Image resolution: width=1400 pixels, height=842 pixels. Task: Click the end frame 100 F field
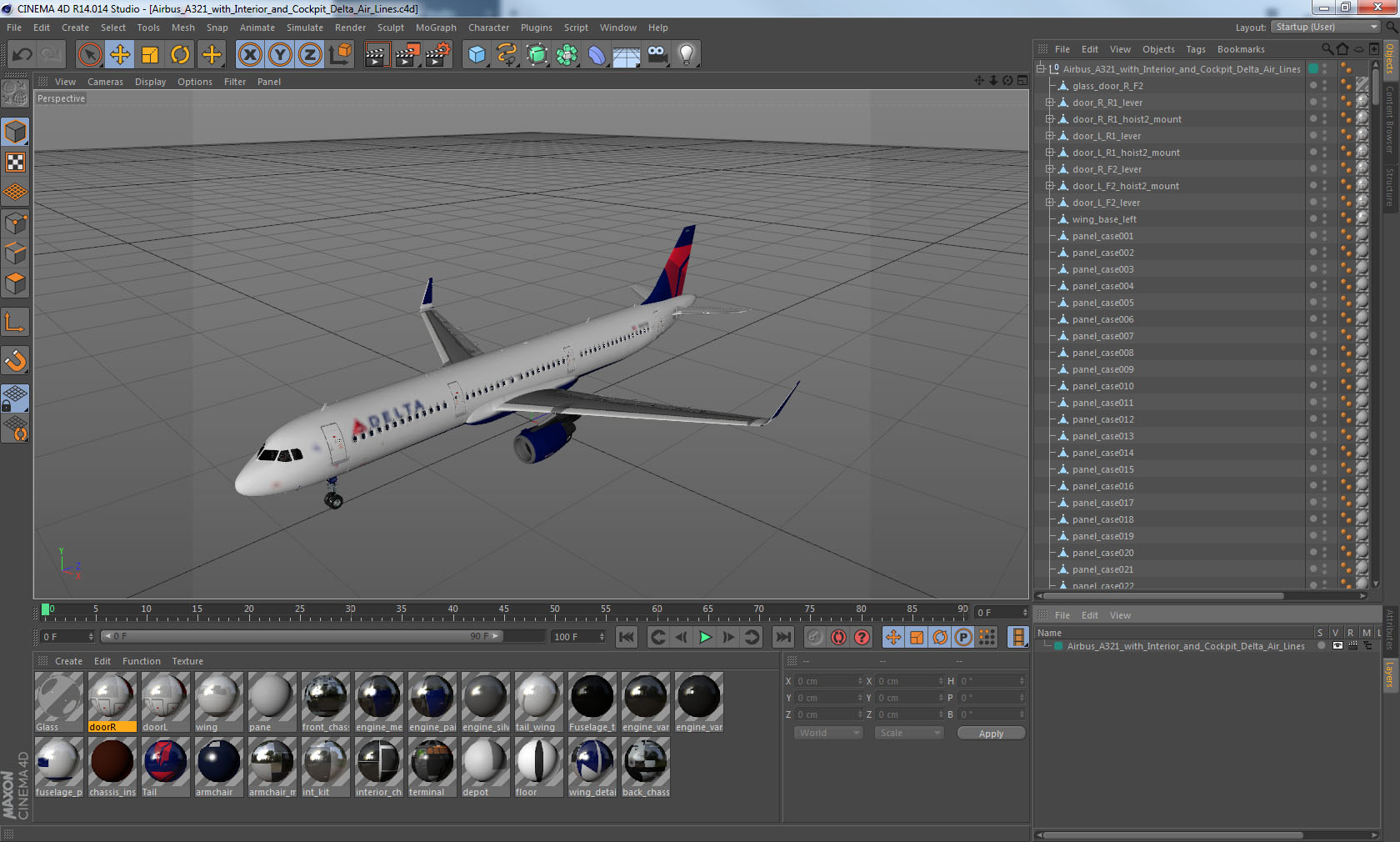578,637
